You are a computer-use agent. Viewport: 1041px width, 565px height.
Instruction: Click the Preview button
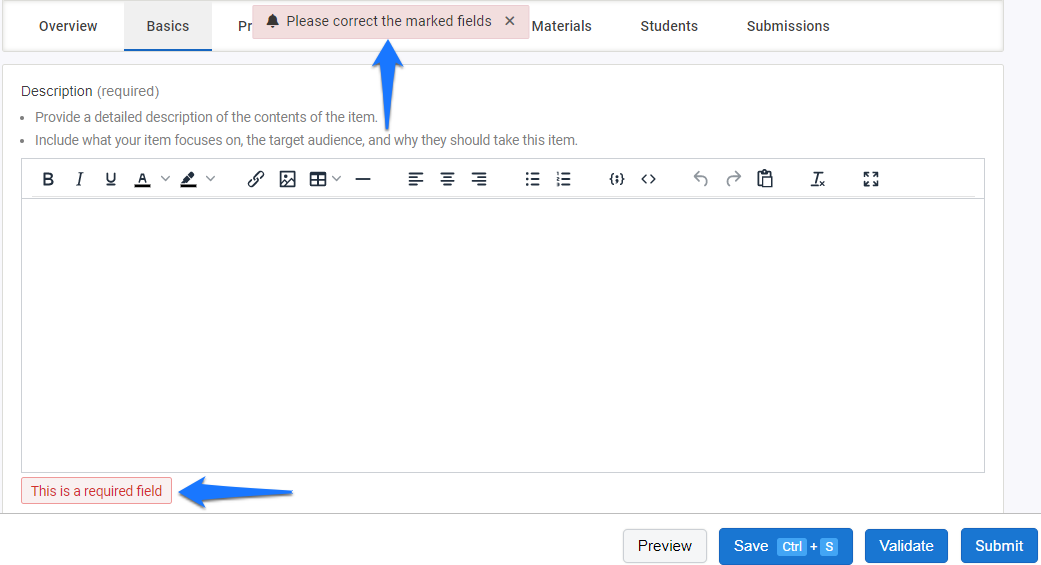665,546
